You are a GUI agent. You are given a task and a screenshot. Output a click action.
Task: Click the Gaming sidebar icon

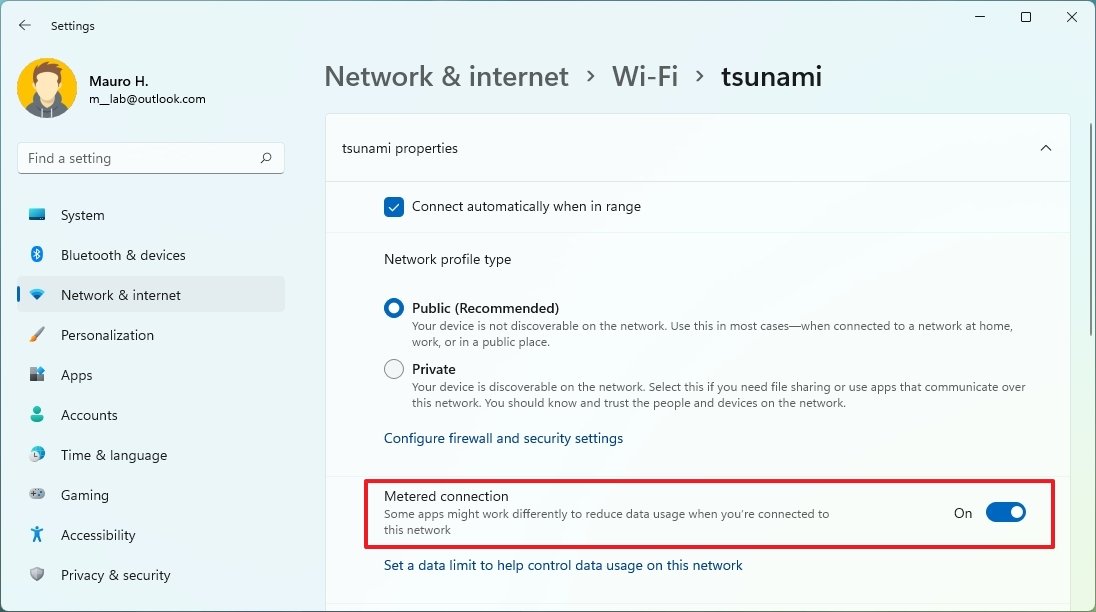pos(37,495)
